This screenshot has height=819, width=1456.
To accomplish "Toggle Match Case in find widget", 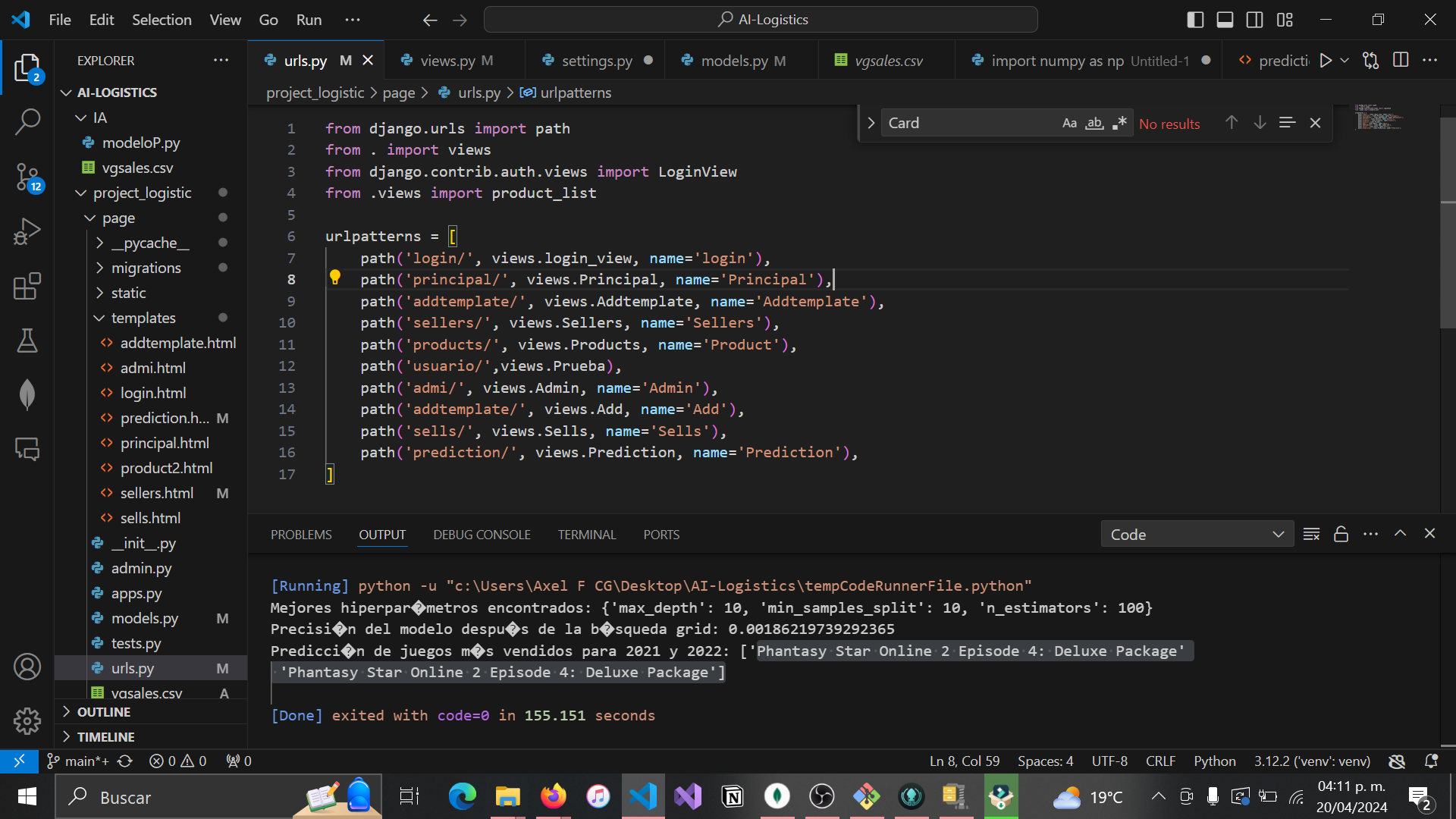I will [1069, 123].
